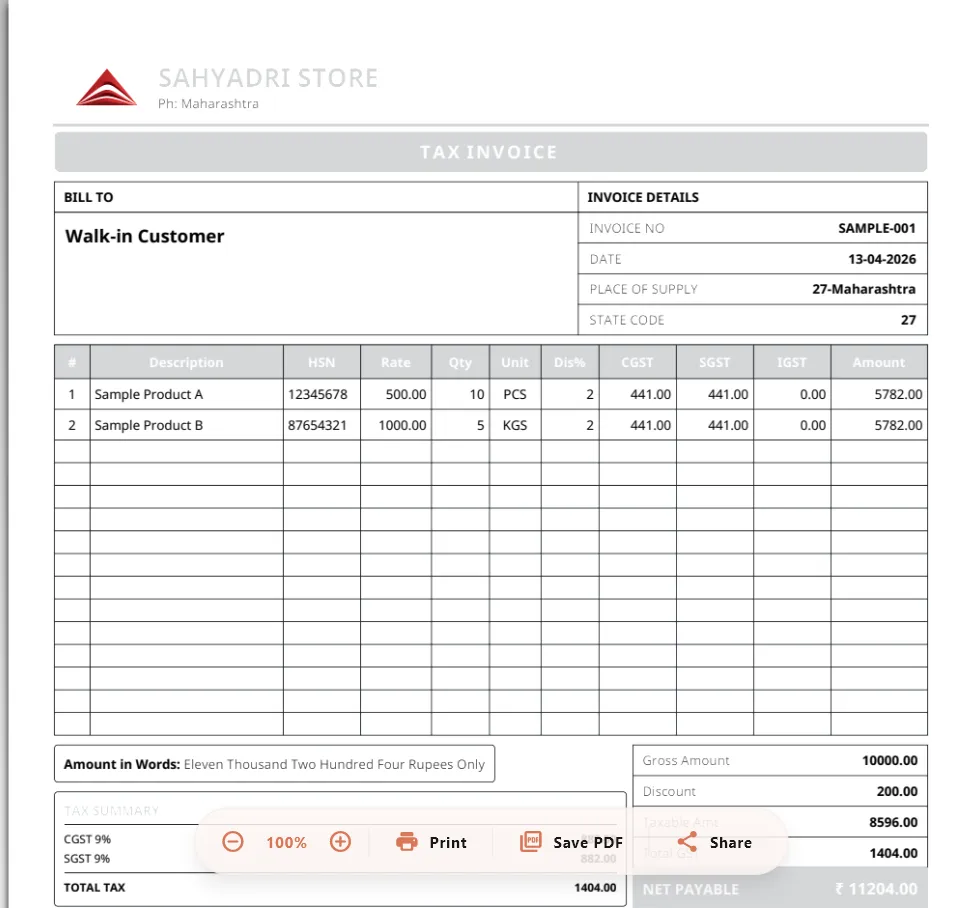This screenshot has height=908, width=973.
Task: Click the Share nodes icon
Action: point(688,842)
